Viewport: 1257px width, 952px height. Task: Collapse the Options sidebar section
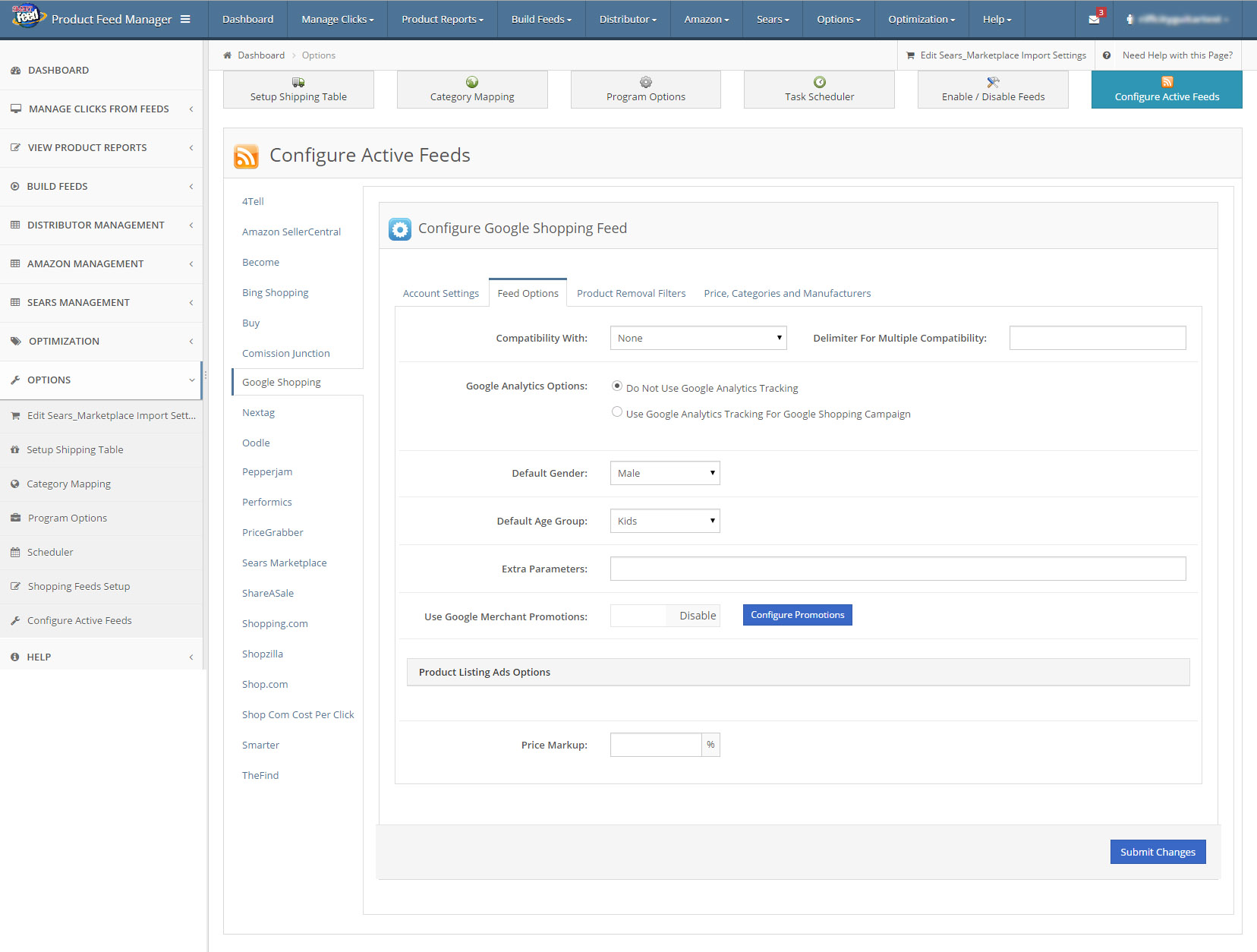(x=101, y=380)
